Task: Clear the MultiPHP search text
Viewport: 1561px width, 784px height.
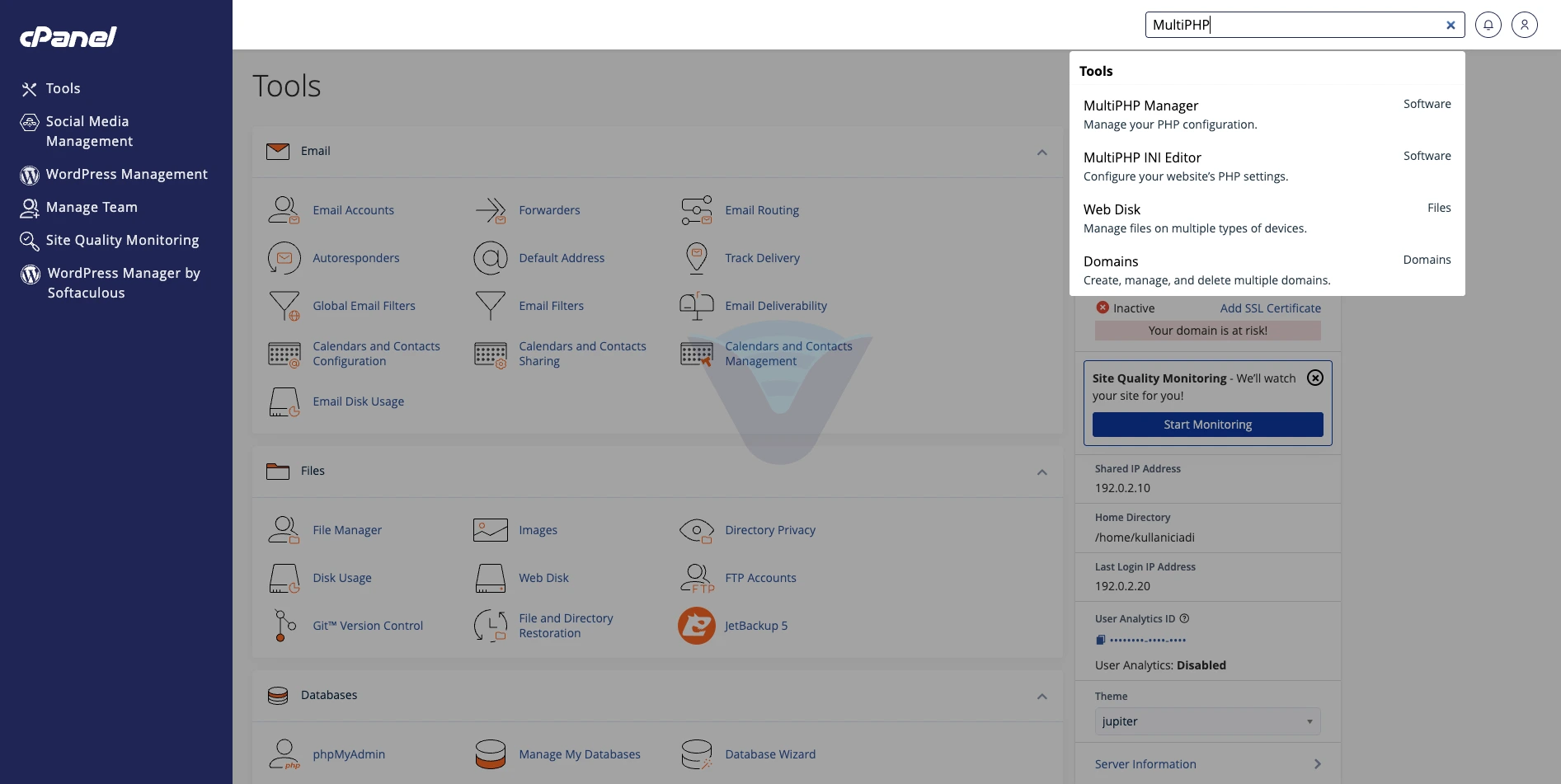Action: click(1451, 26)
